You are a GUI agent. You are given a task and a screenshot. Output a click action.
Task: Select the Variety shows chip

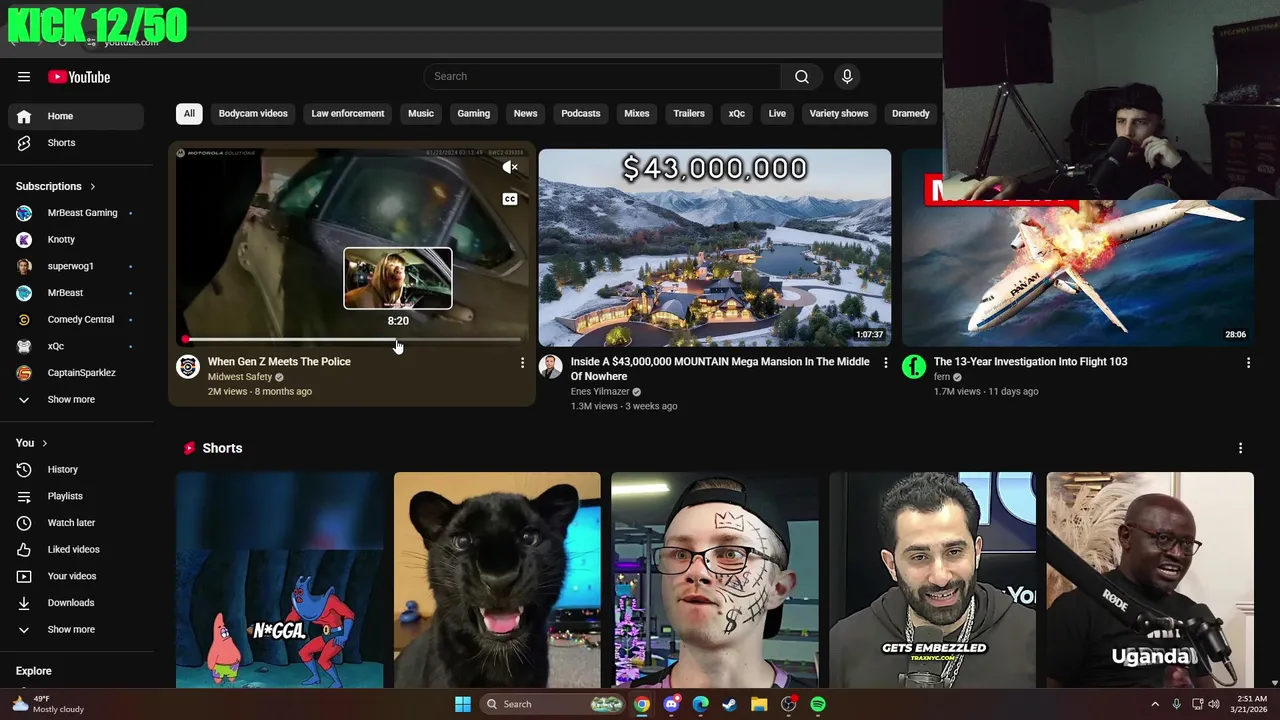point(839,114)
